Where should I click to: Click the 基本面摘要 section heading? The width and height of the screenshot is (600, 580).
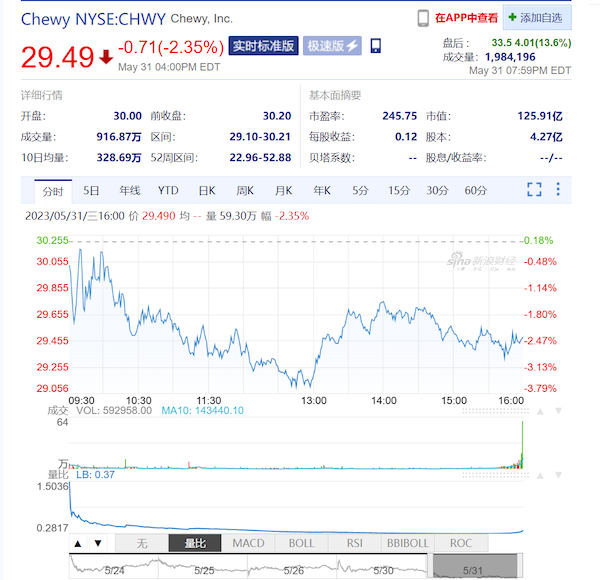point(335,95)
